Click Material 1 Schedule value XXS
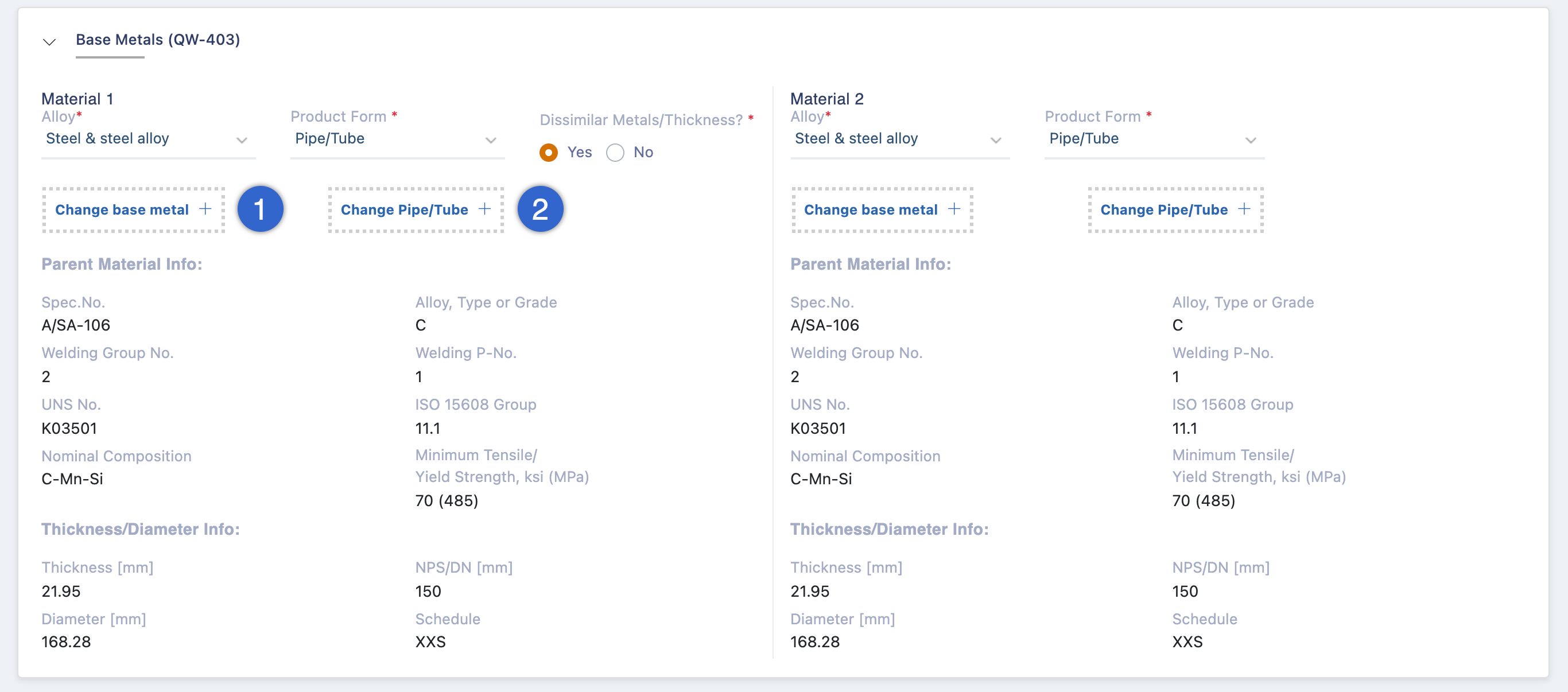The image size is (1568, 692). pos(430,642)
